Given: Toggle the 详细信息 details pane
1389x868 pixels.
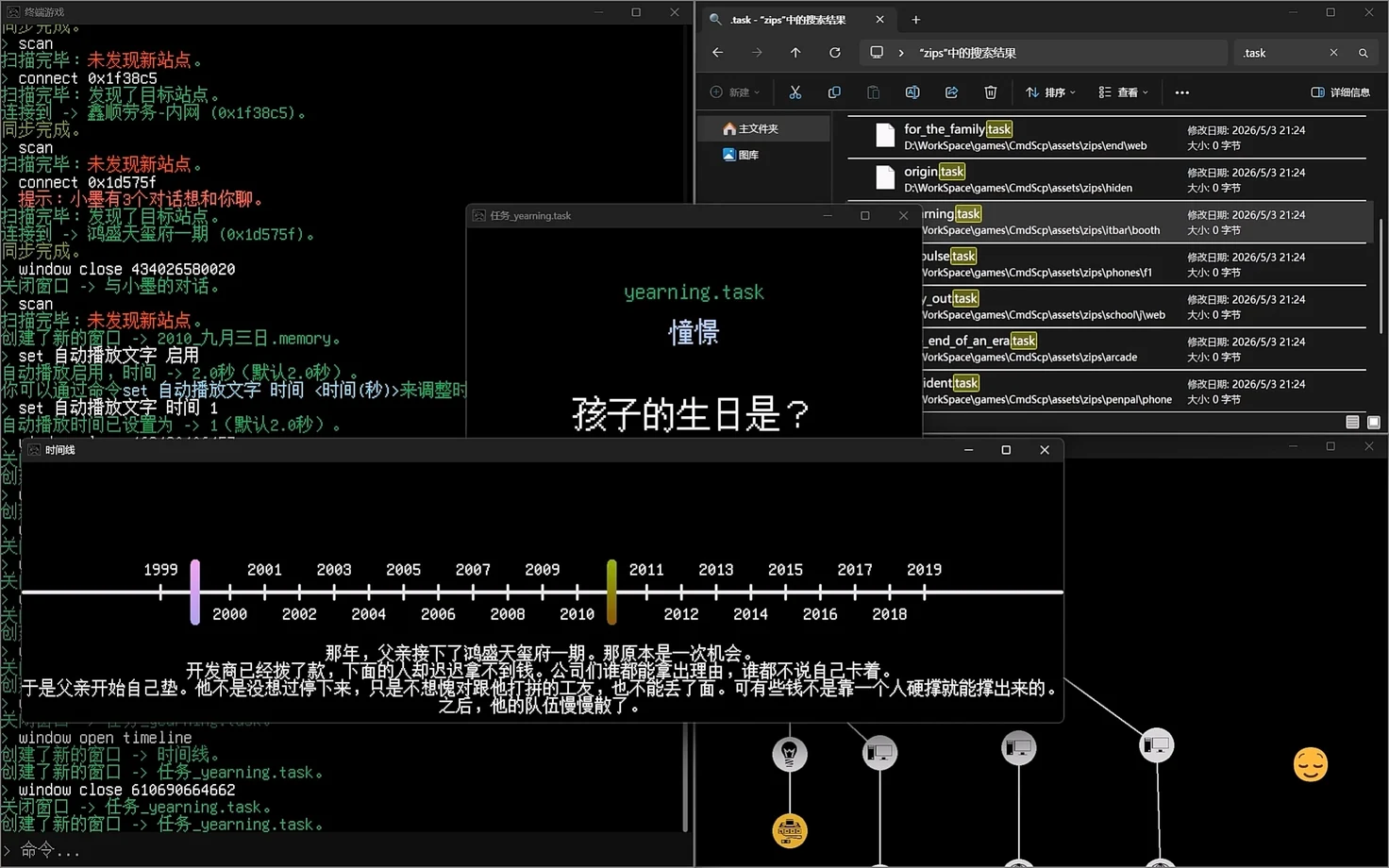Looking at the screenshot, I should tap(1340, 92).
